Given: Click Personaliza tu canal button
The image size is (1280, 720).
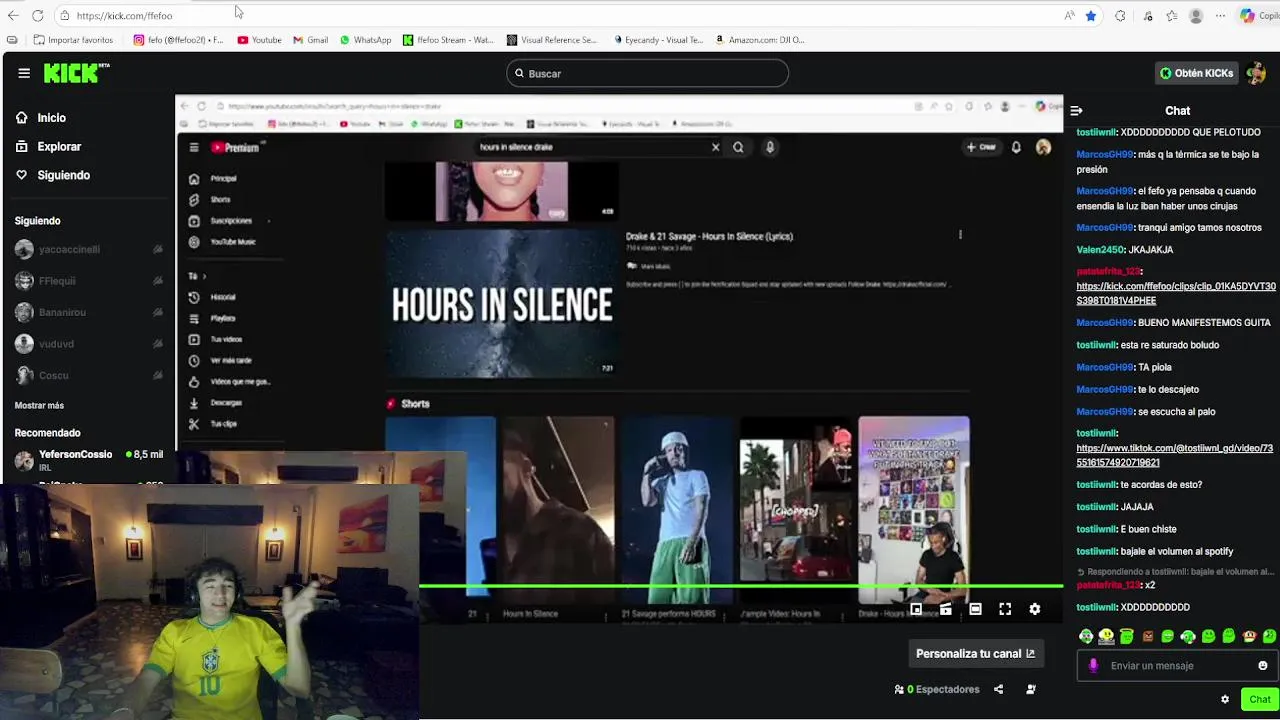Looking at the screenshot, I should tap(975, 654).
